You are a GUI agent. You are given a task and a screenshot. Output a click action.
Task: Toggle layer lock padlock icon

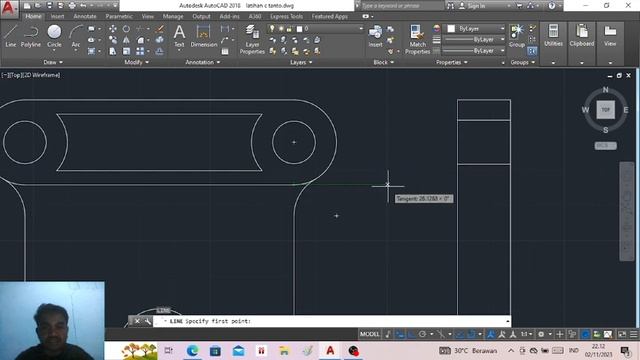pyautogui.click(x=290, y=29)
